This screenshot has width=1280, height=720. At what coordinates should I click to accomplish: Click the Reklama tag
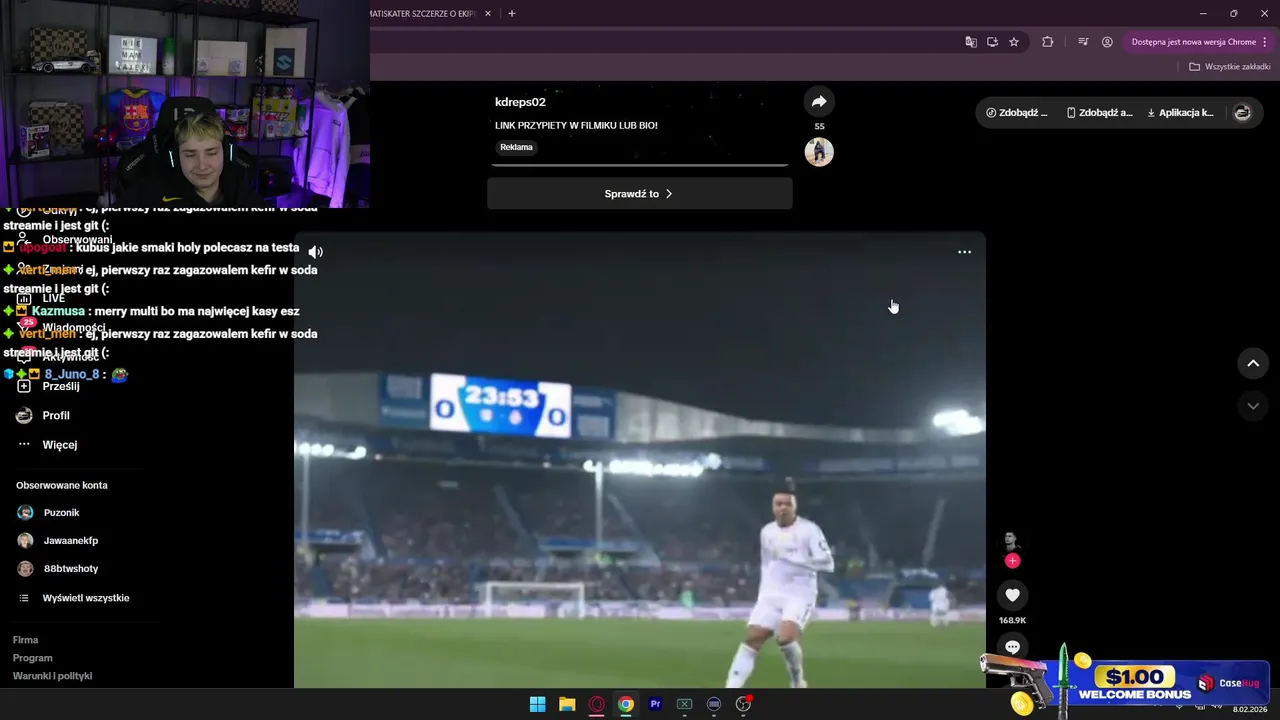tap(516, 147)
